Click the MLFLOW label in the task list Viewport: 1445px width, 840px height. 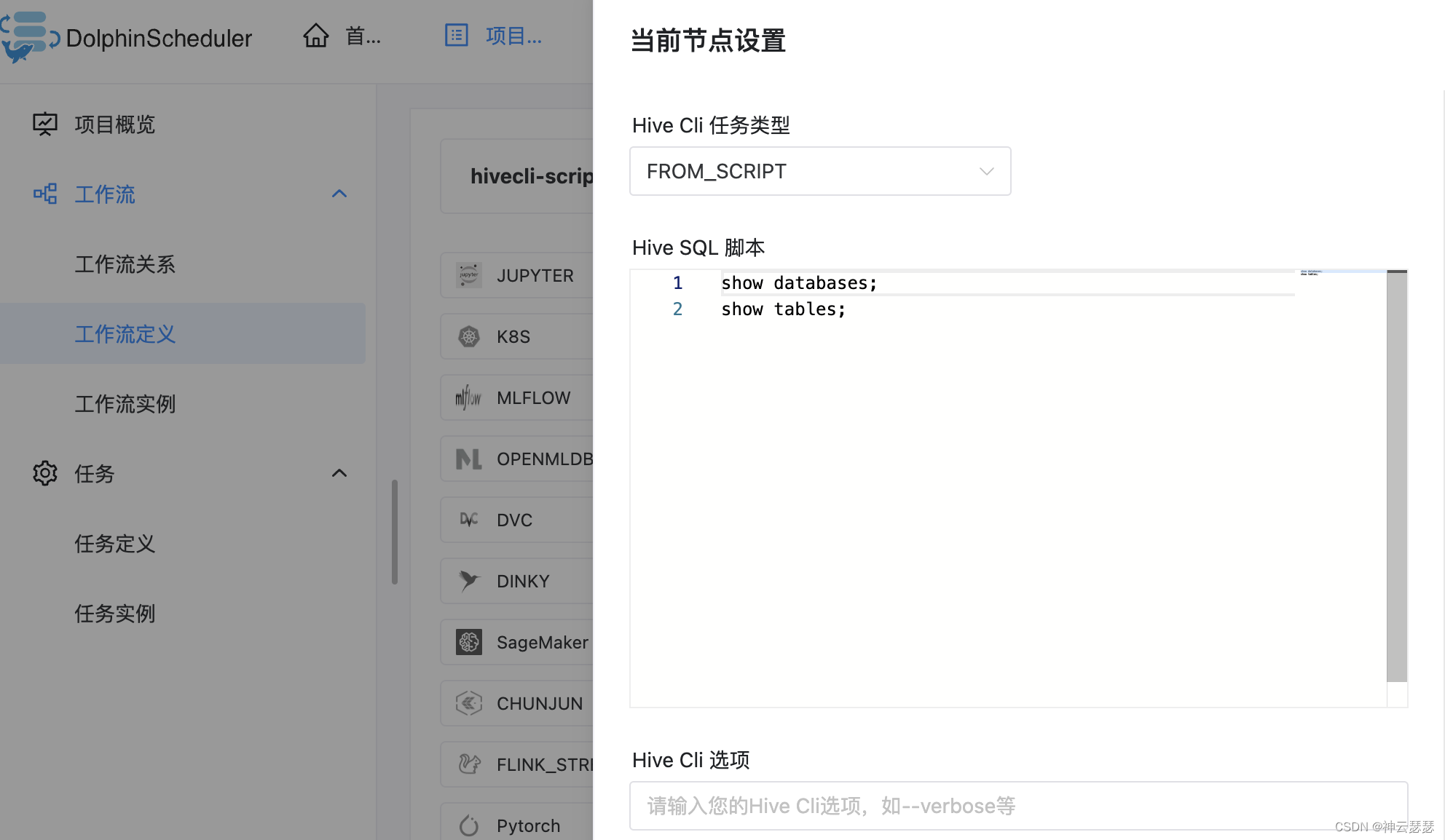pos(534,397)
